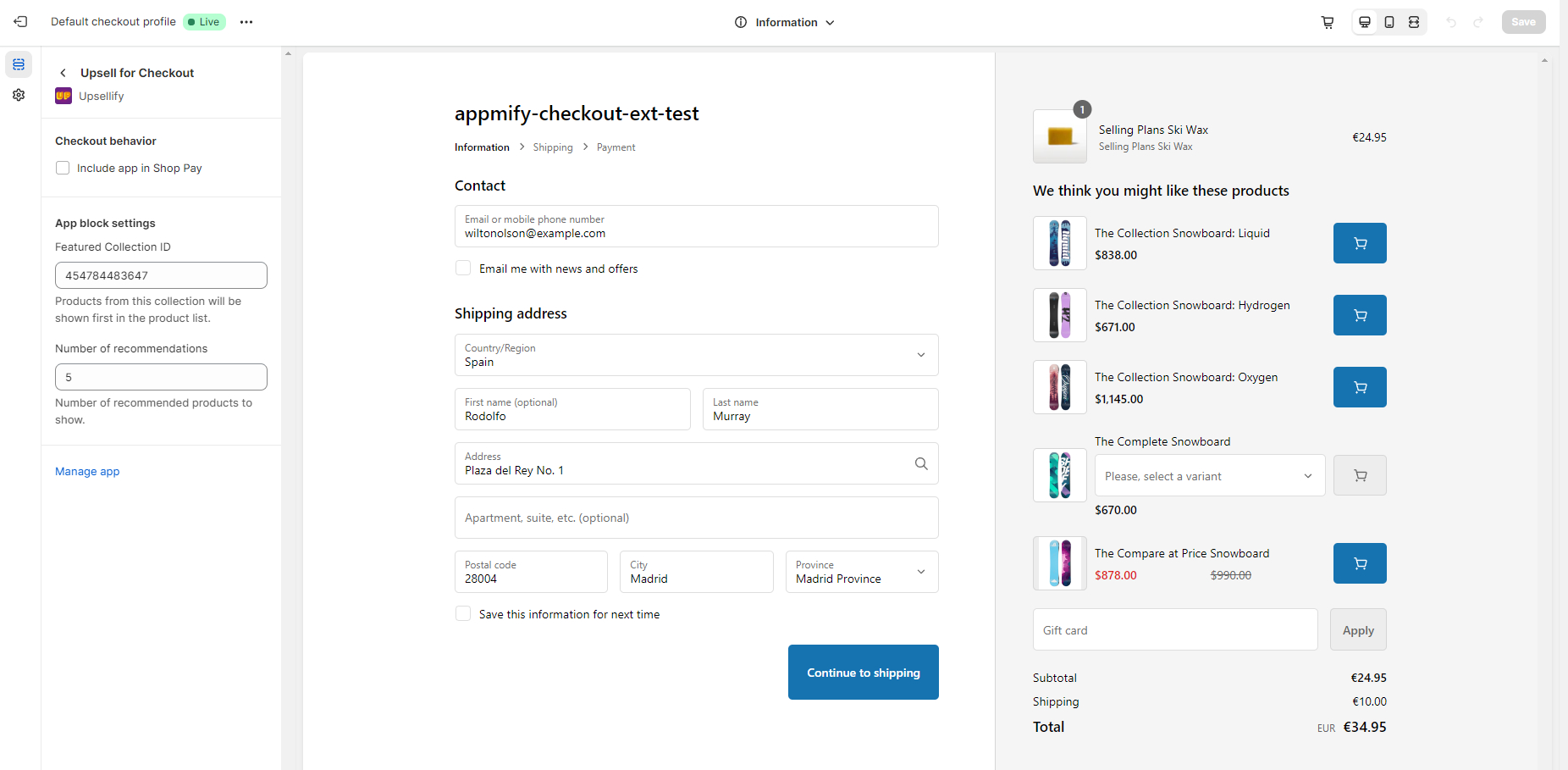Screen dimensions: 1568x770
Task: Add Compare at Price Snowboard to cart
Action: pyautogui.click(x=1360, y=563)
